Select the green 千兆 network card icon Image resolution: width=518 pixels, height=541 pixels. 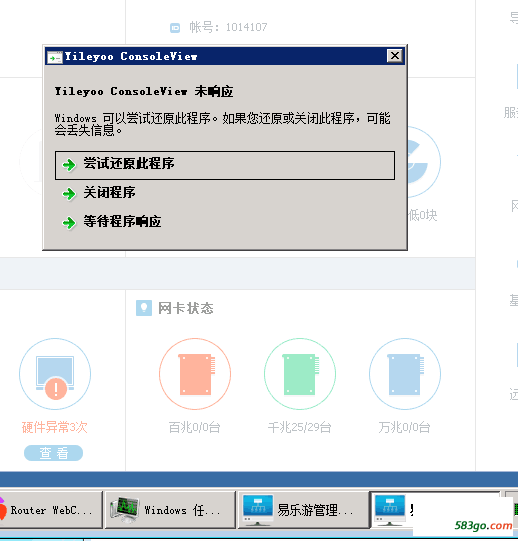[300, 374]
